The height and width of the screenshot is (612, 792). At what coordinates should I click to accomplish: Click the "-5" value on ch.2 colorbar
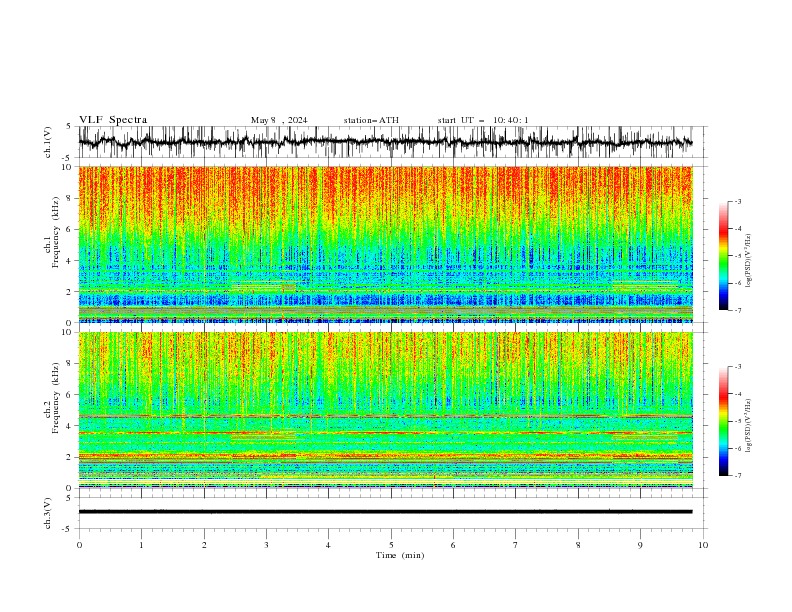click(x=737, y=421)
